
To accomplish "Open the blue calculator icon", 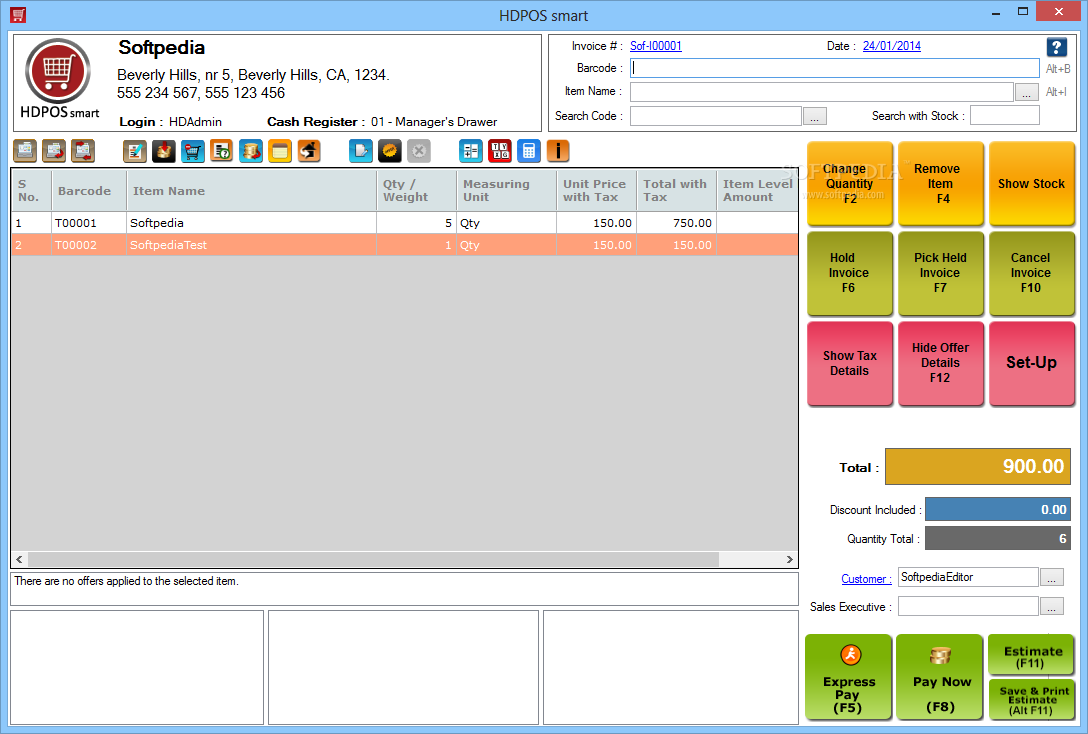I will pyautogui.click(x=529, y=151).
